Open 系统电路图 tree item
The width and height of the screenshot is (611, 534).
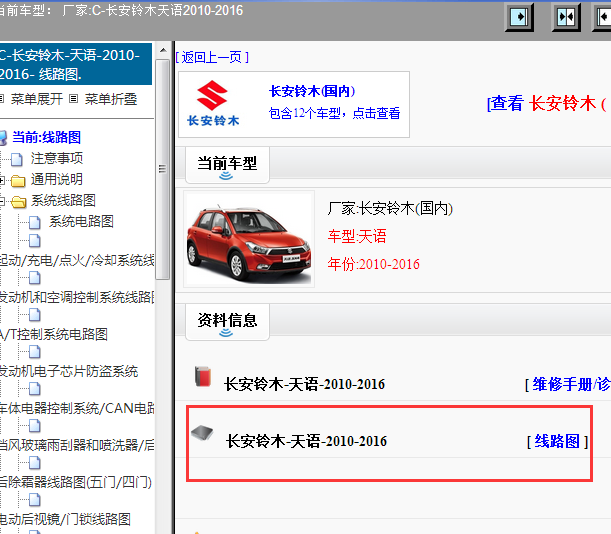(x=81, y=221)
